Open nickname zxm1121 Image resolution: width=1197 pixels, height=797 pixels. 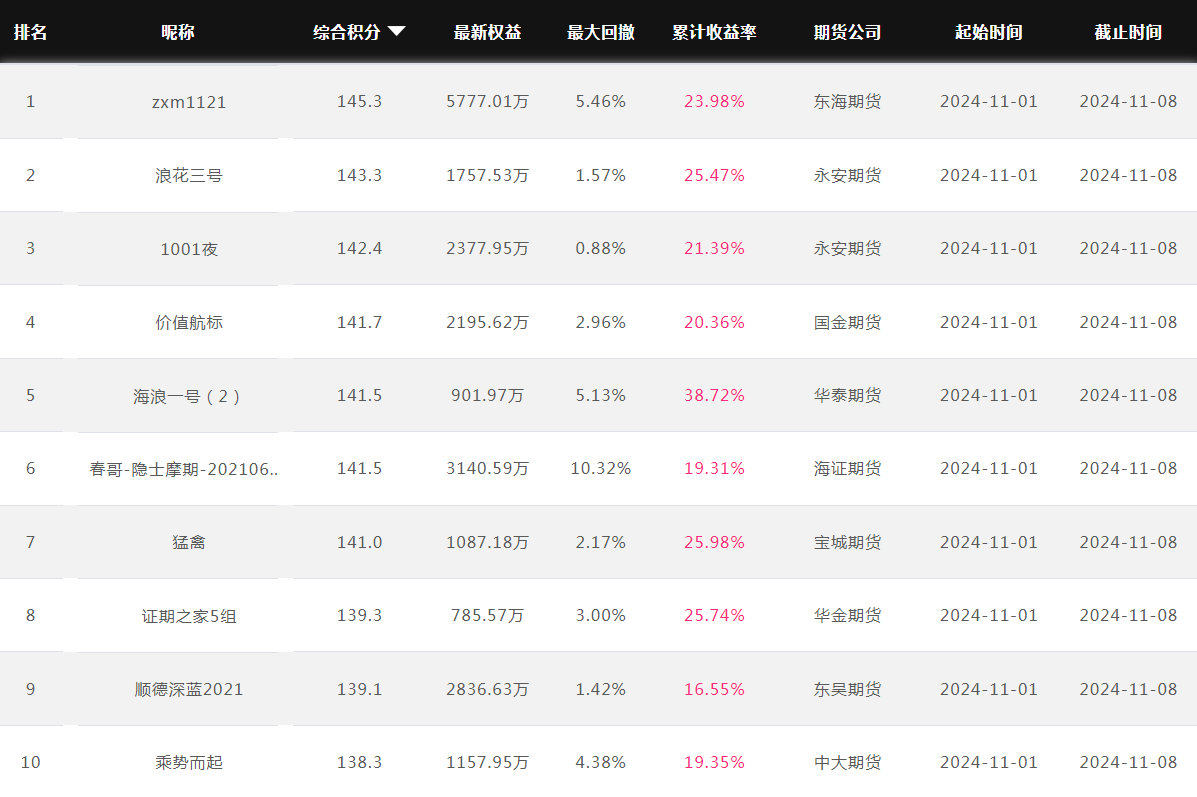189,102
